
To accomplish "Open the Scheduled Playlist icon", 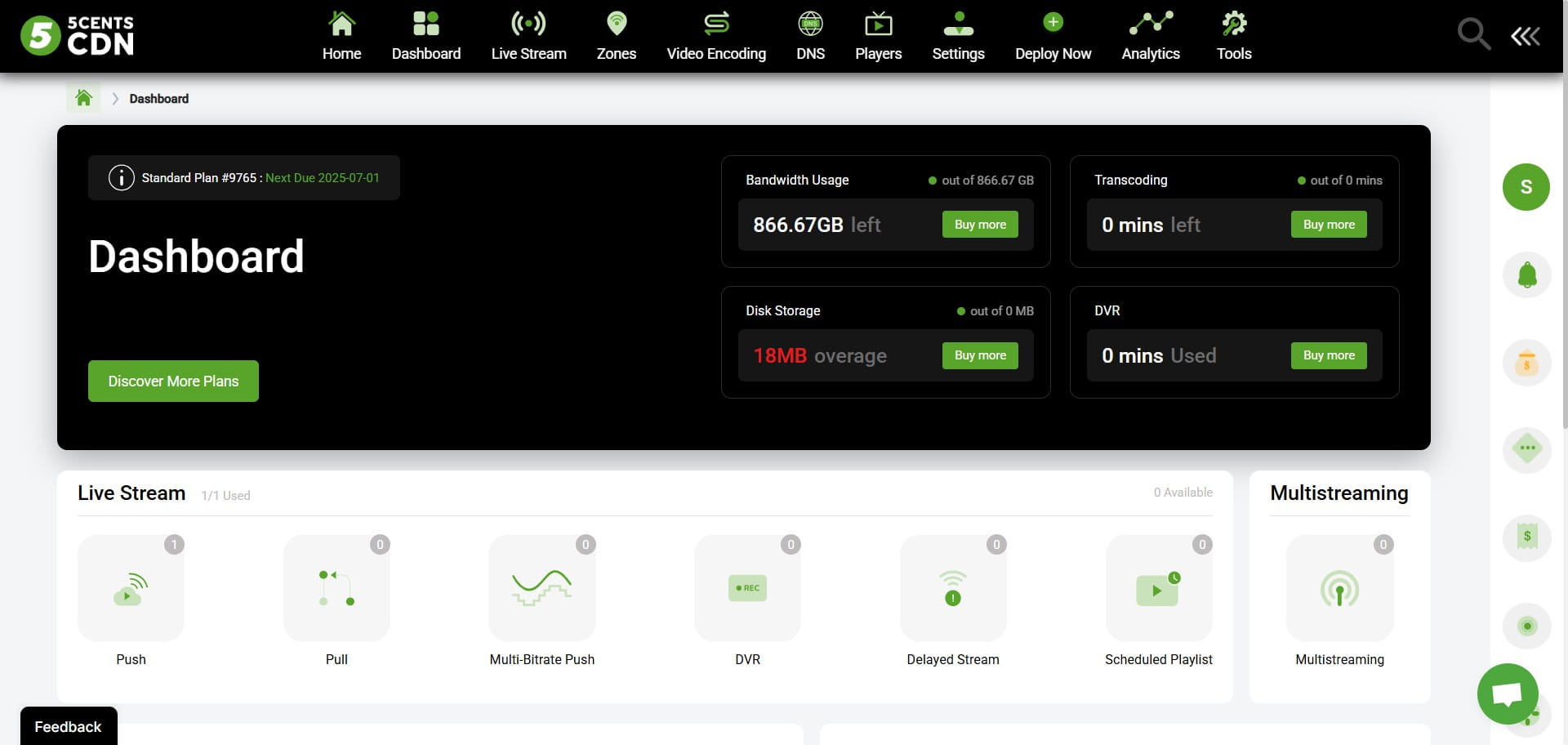I will (1159, 588).
